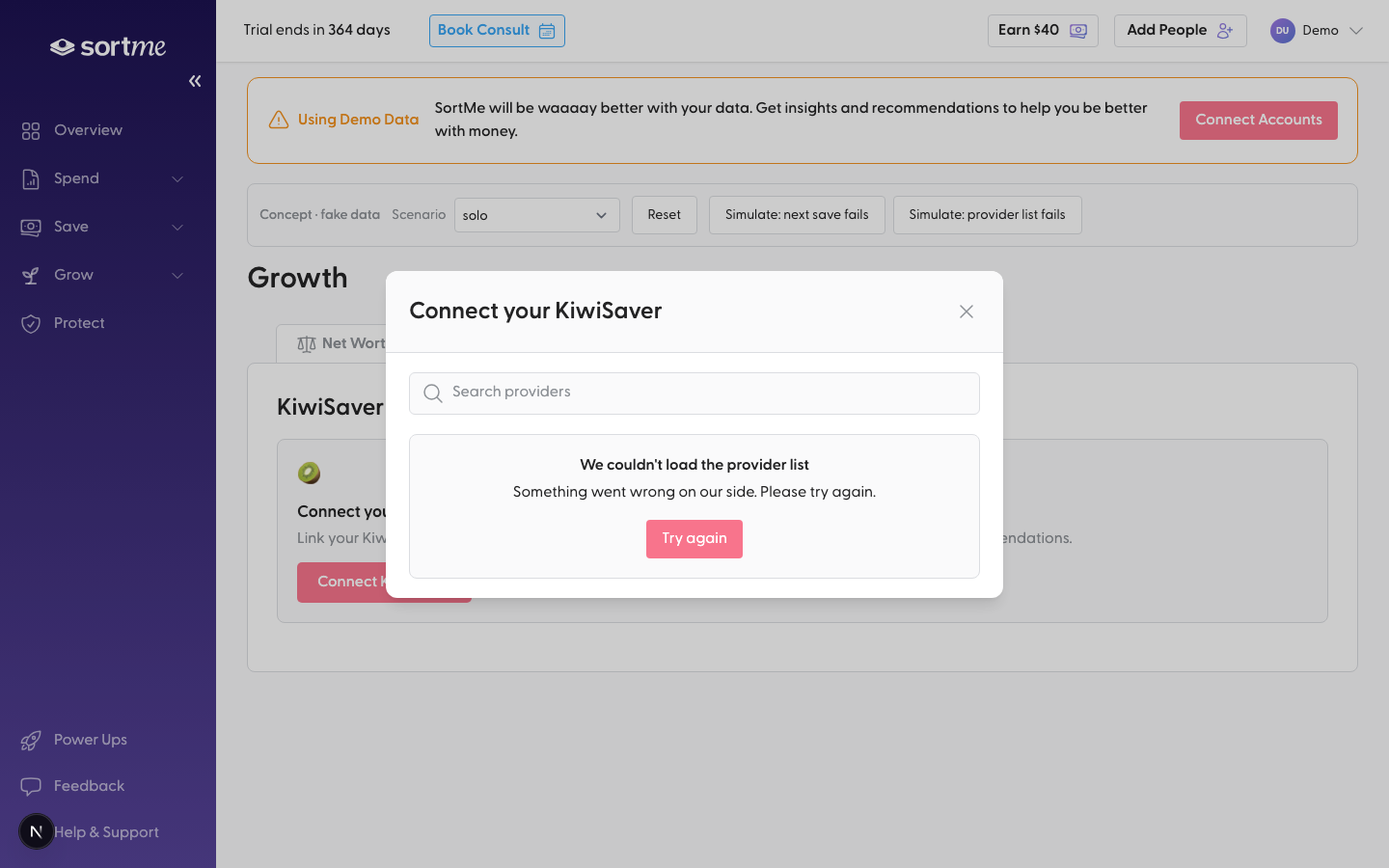Expand the Spend submenu chevron
Screen dimensions: 1389x868
click(x=177, y=178)
